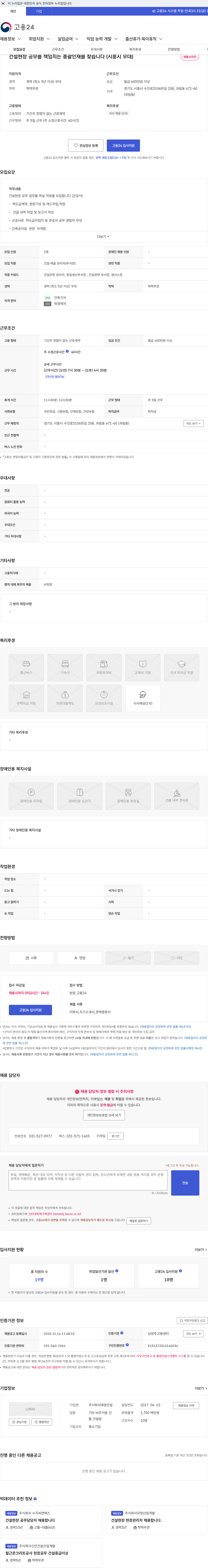Click the 직원대출제도 welfare icon
Screen dimensions: 208x1568
(x=65, y=698)
